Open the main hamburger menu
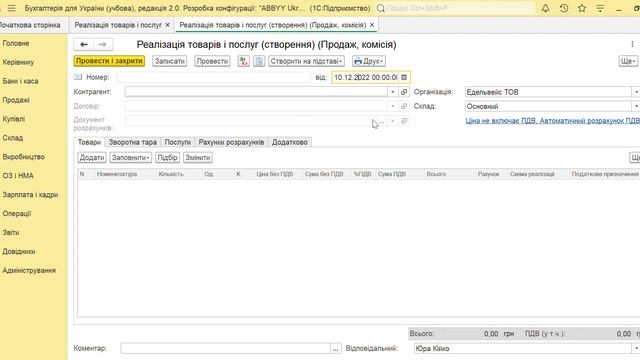This screenshot has height=360, width=640. click(x=11, y=8)
